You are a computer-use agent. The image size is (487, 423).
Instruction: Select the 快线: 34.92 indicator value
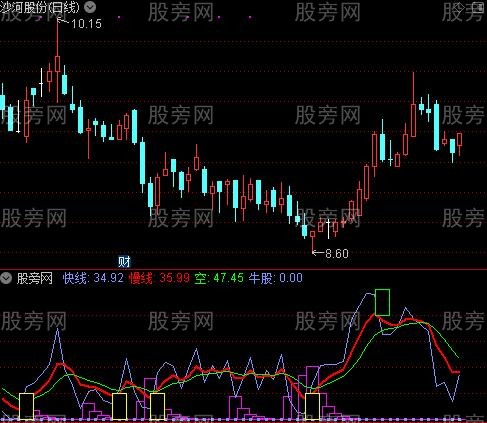tap(93, 278)
